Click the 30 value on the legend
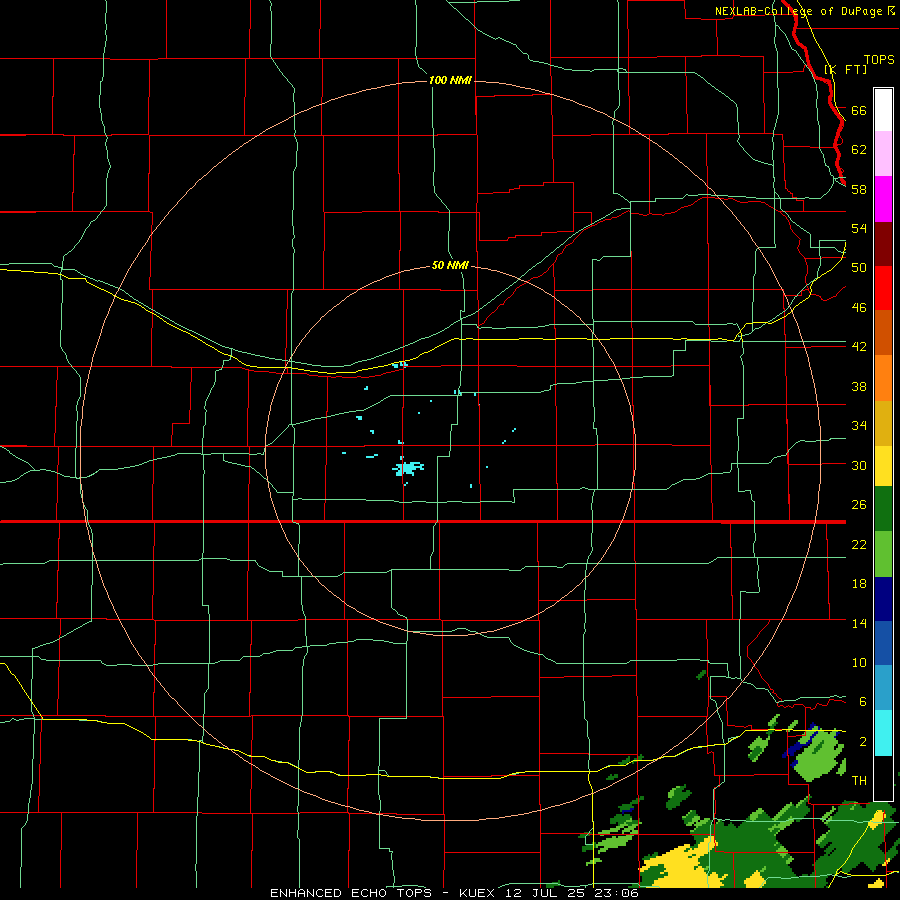 pos(859,465)
